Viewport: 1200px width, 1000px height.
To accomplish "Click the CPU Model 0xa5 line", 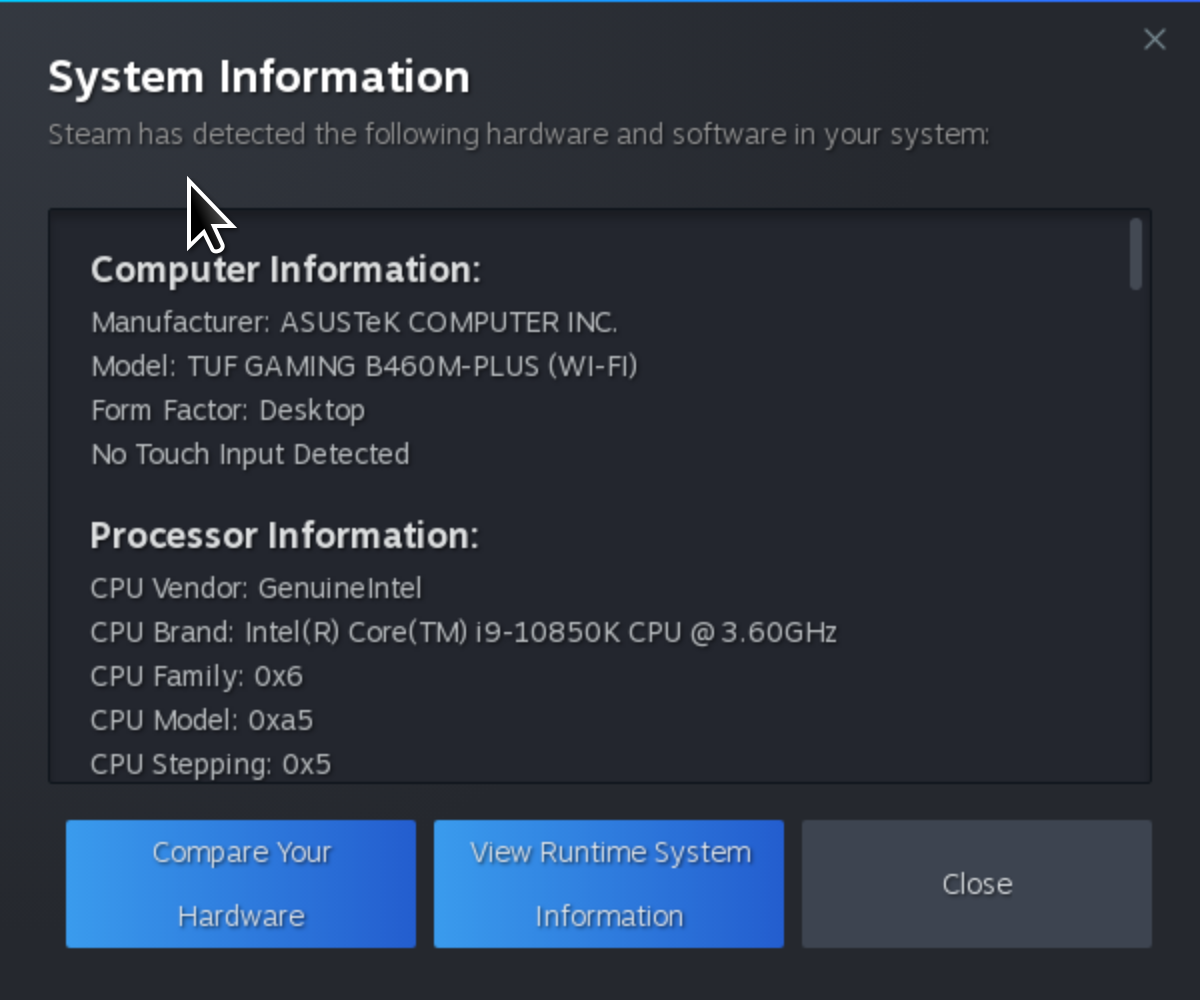I will pyautogui.click(x=201, y=720).
